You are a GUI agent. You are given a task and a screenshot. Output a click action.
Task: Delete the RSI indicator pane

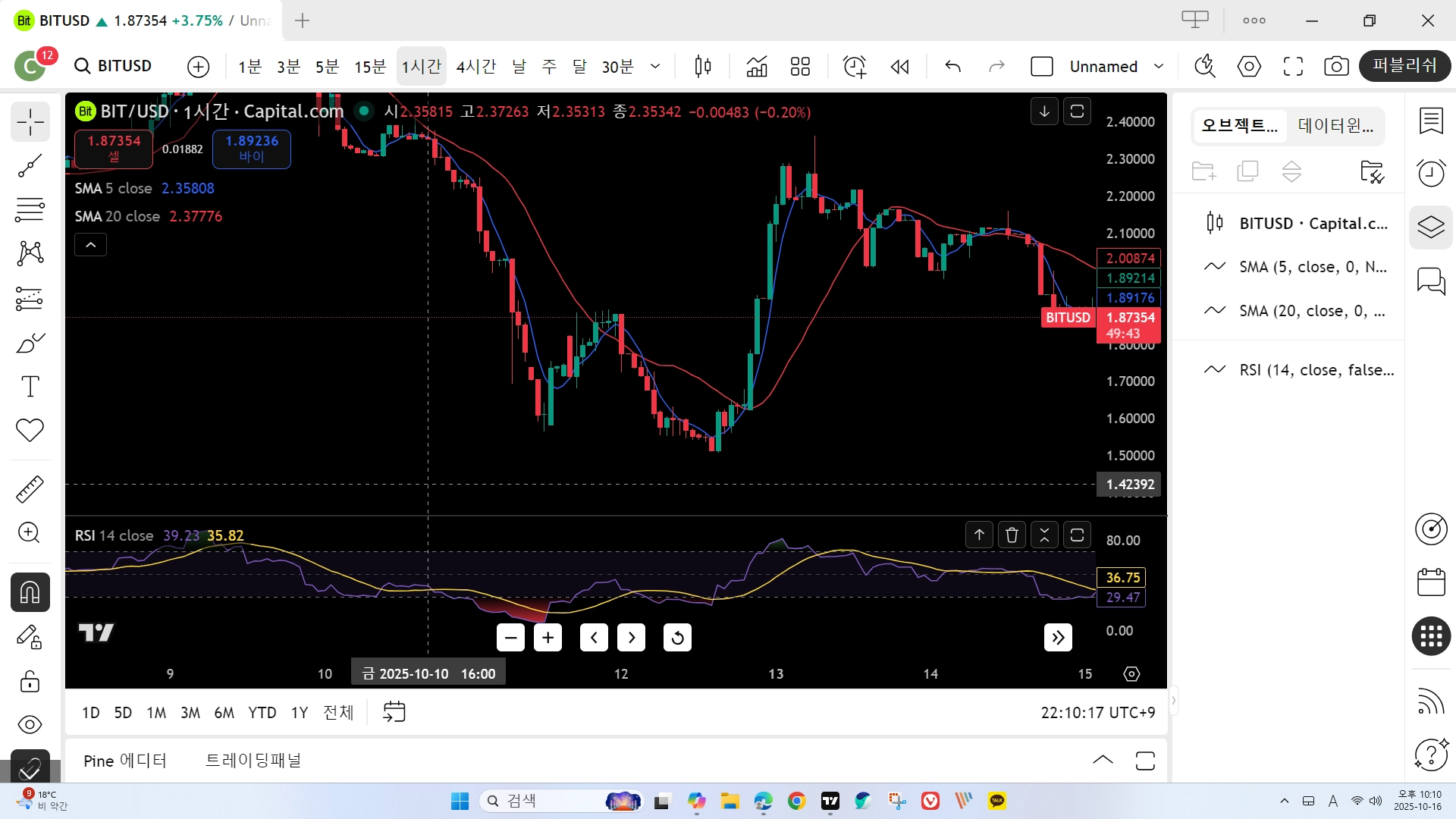[x=1012, y=535]
